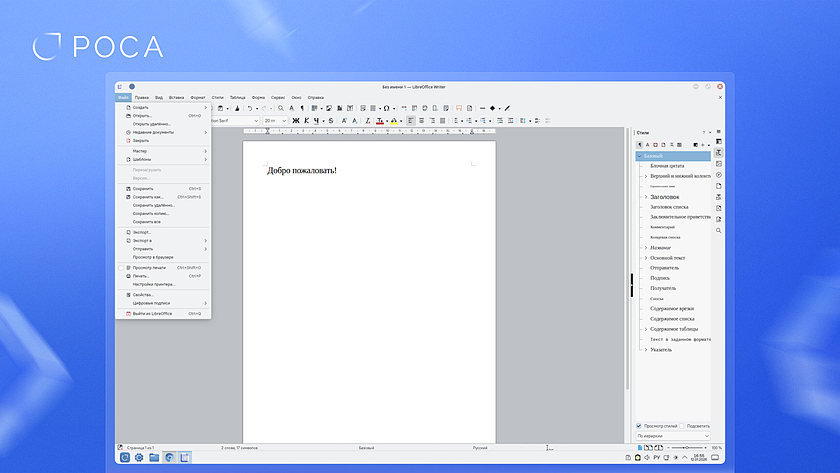Click the Bold (Ж) formatting icon
The height and width of the screenshot is (473, 840).
pos(295,120)
